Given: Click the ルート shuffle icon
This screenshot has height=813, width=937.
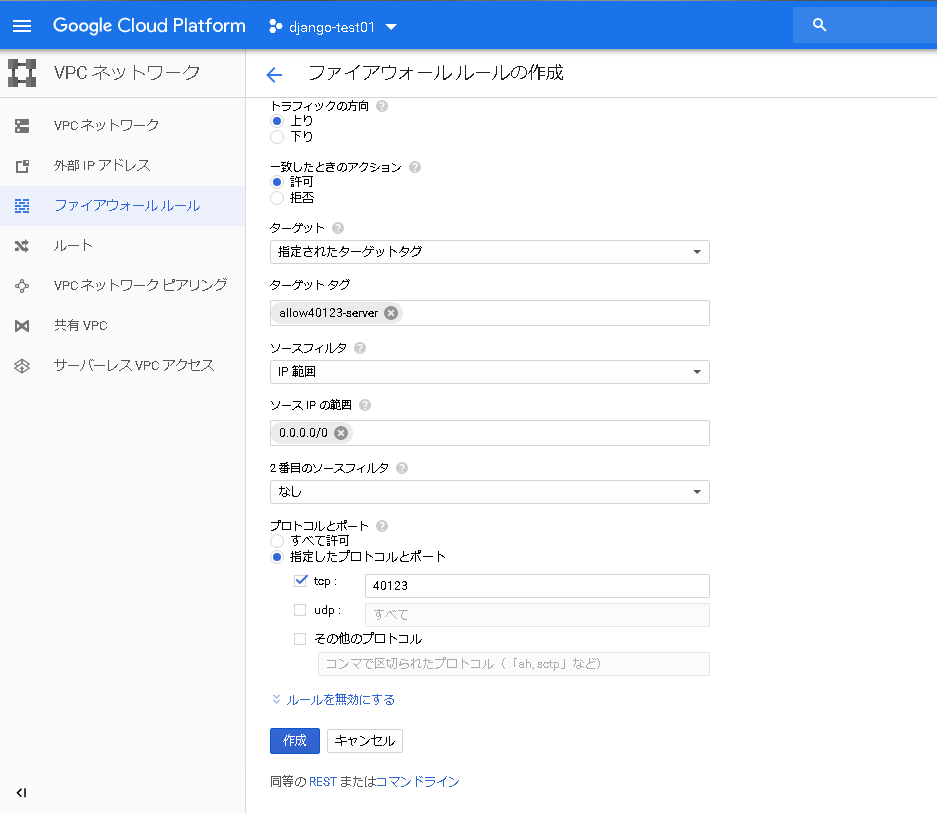Looking at the screenshot, I should [x=22, y=246].
